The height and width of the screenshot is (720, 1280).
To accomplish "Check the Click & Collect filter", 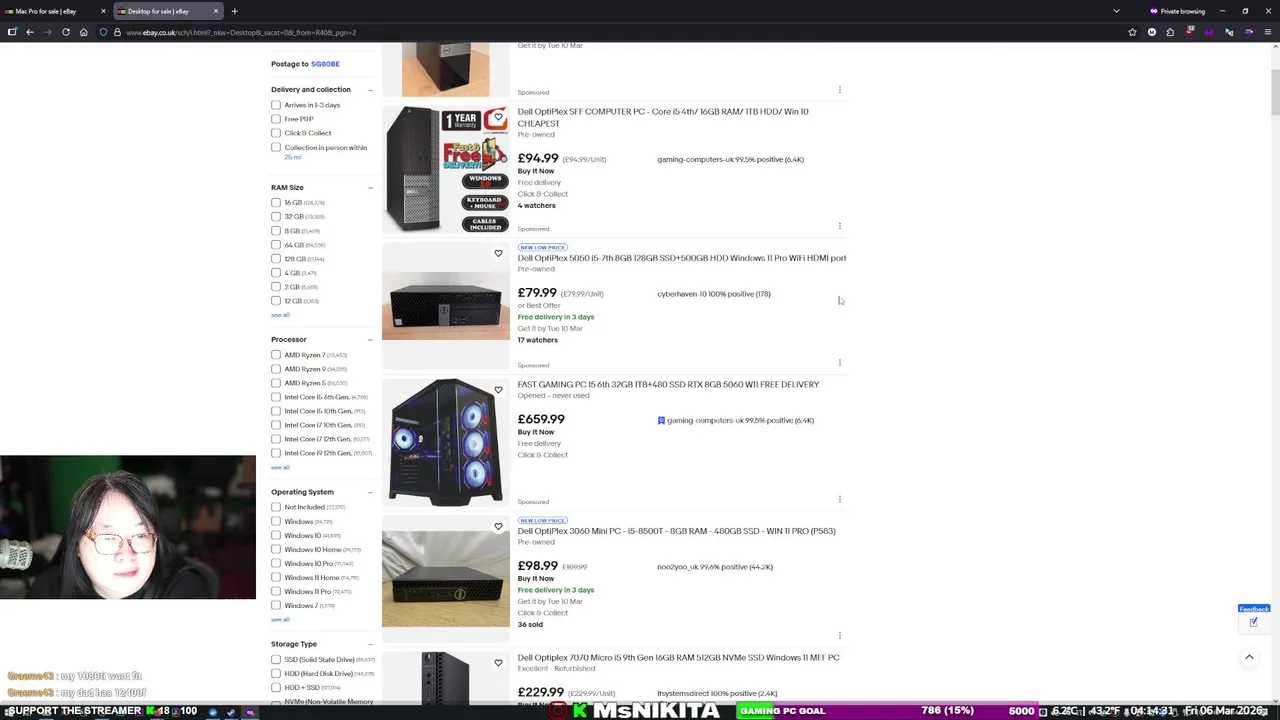I will pos(276,133).
